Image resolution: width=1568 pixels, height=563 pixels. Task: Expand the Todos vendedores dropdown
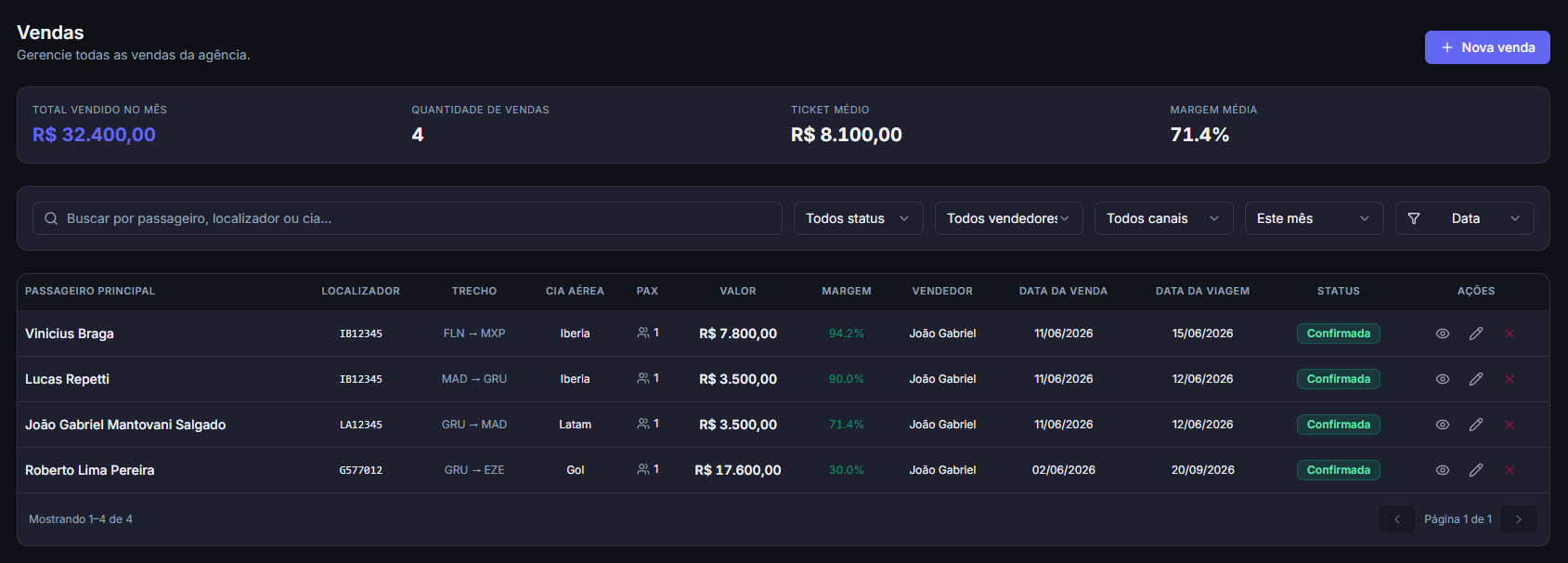point(1009,218)
